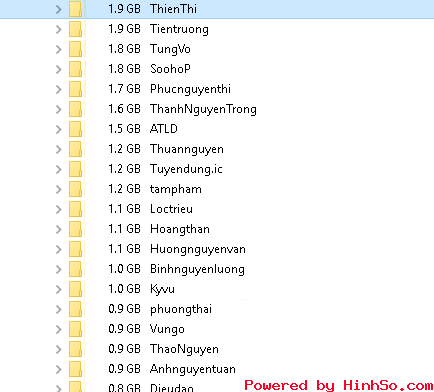Viewport: 434px width, 392px height.
Task: Select the SoohoP folder name
Action: pyautogui.click(x=170, y=69)
